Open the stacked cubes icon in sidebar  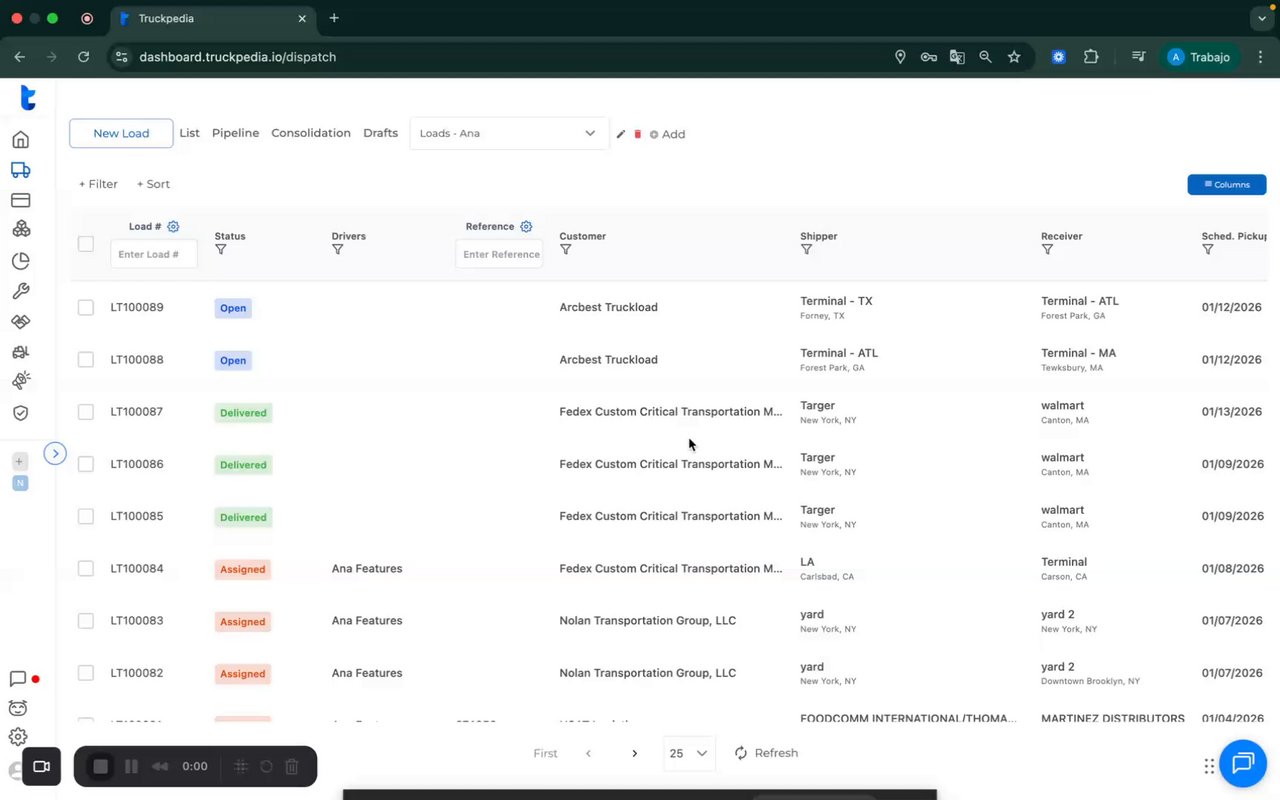[20, 229]
